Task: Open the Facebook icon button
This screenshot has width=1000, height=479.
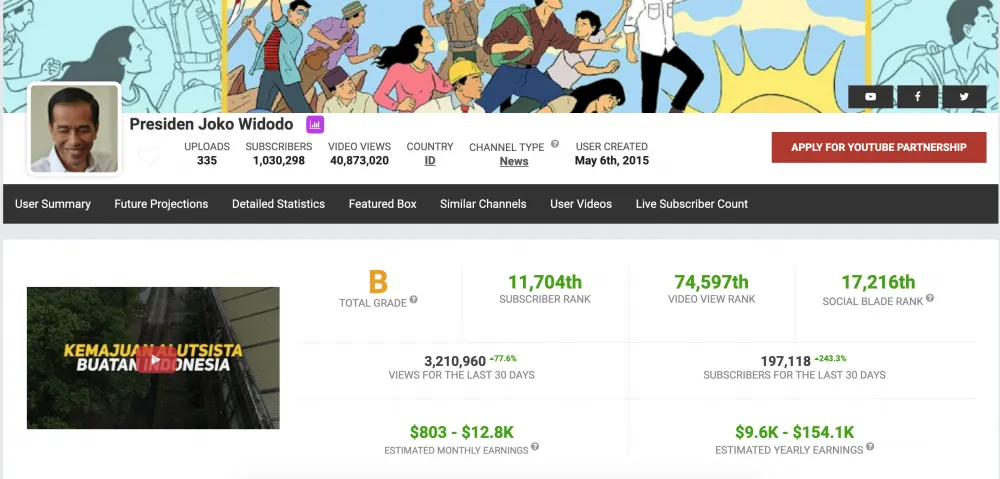Action: 917,96
